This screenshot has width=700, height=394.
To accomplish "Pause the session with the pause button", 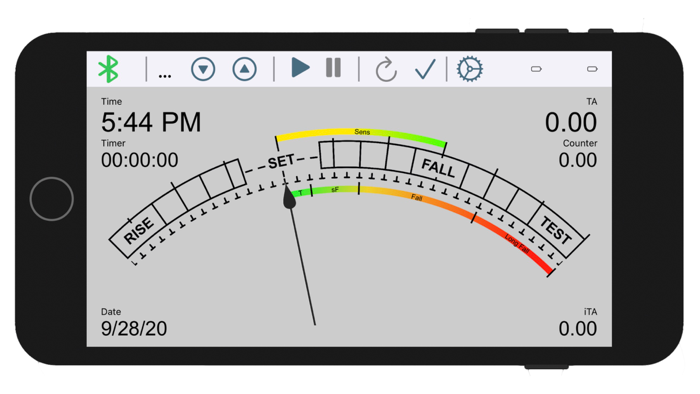I will (x=333, y=68).
